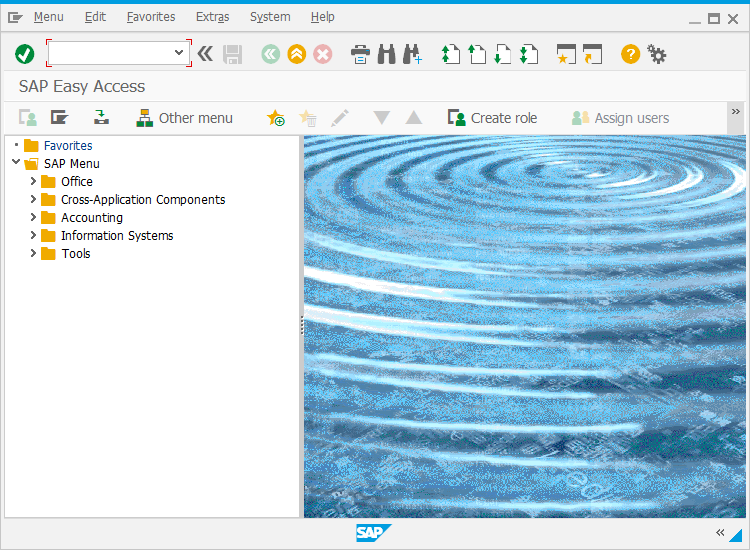Open the Edit menu
The width and height of the screenshot is (750, 550).
[95, 17]
